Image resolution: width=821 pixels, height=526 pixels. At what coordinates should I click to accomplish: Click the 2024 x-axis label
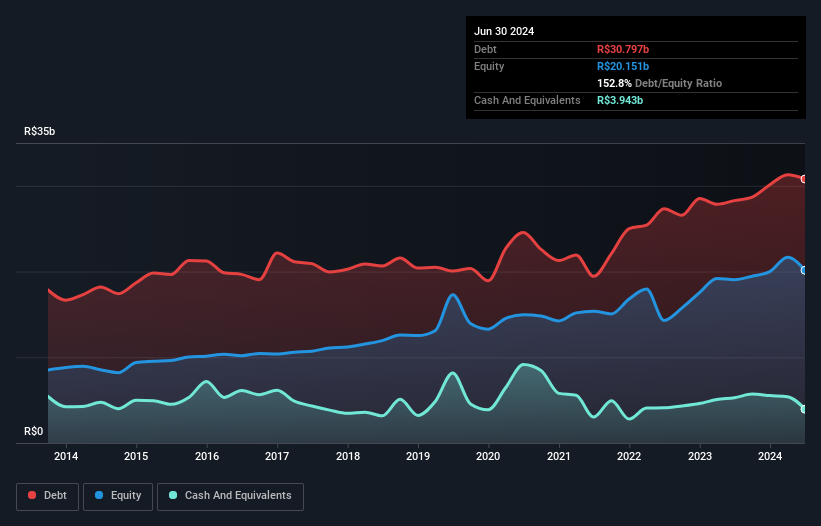point(770,456)
